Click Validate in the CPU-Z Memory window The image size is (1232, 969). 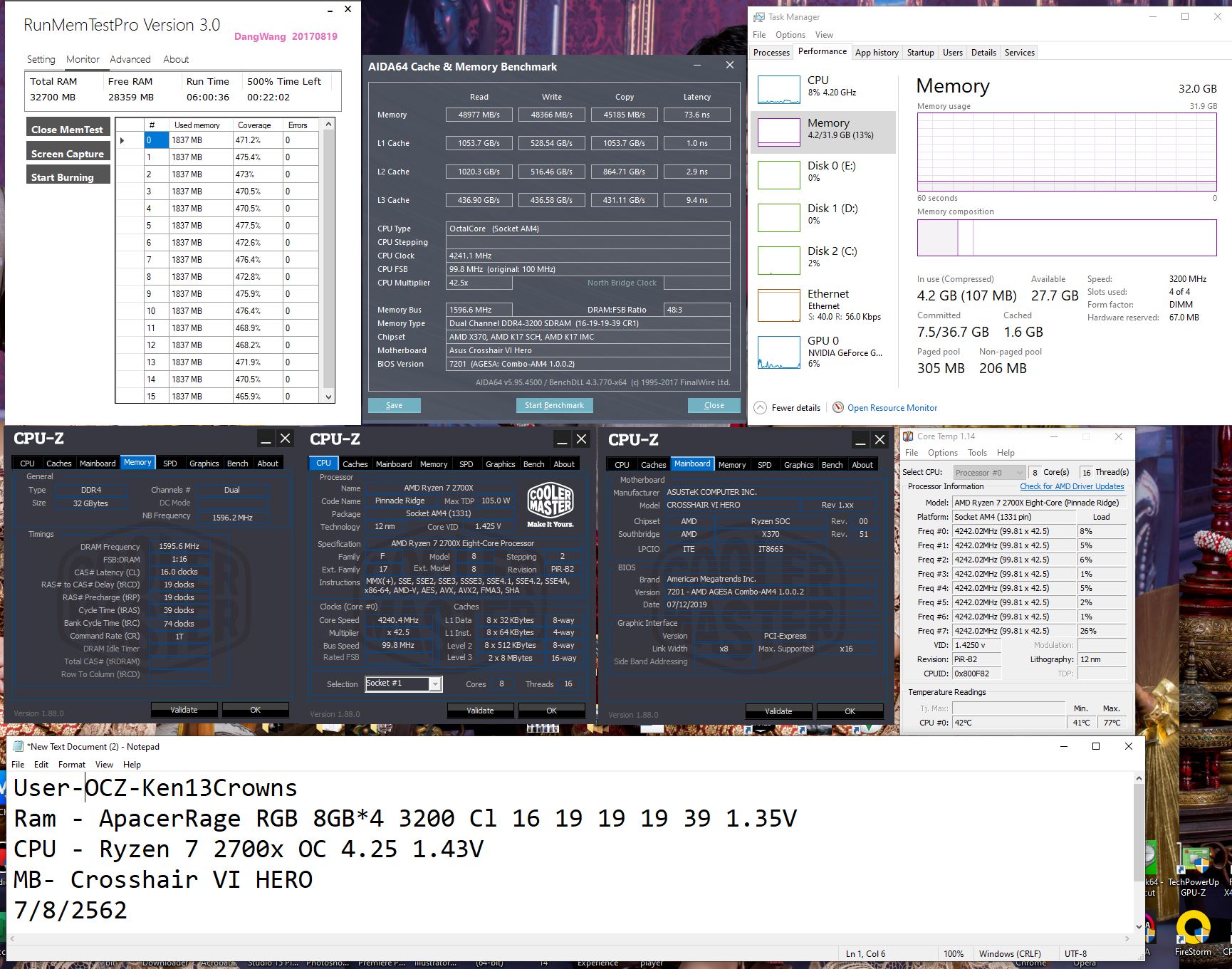coord(184,710)
